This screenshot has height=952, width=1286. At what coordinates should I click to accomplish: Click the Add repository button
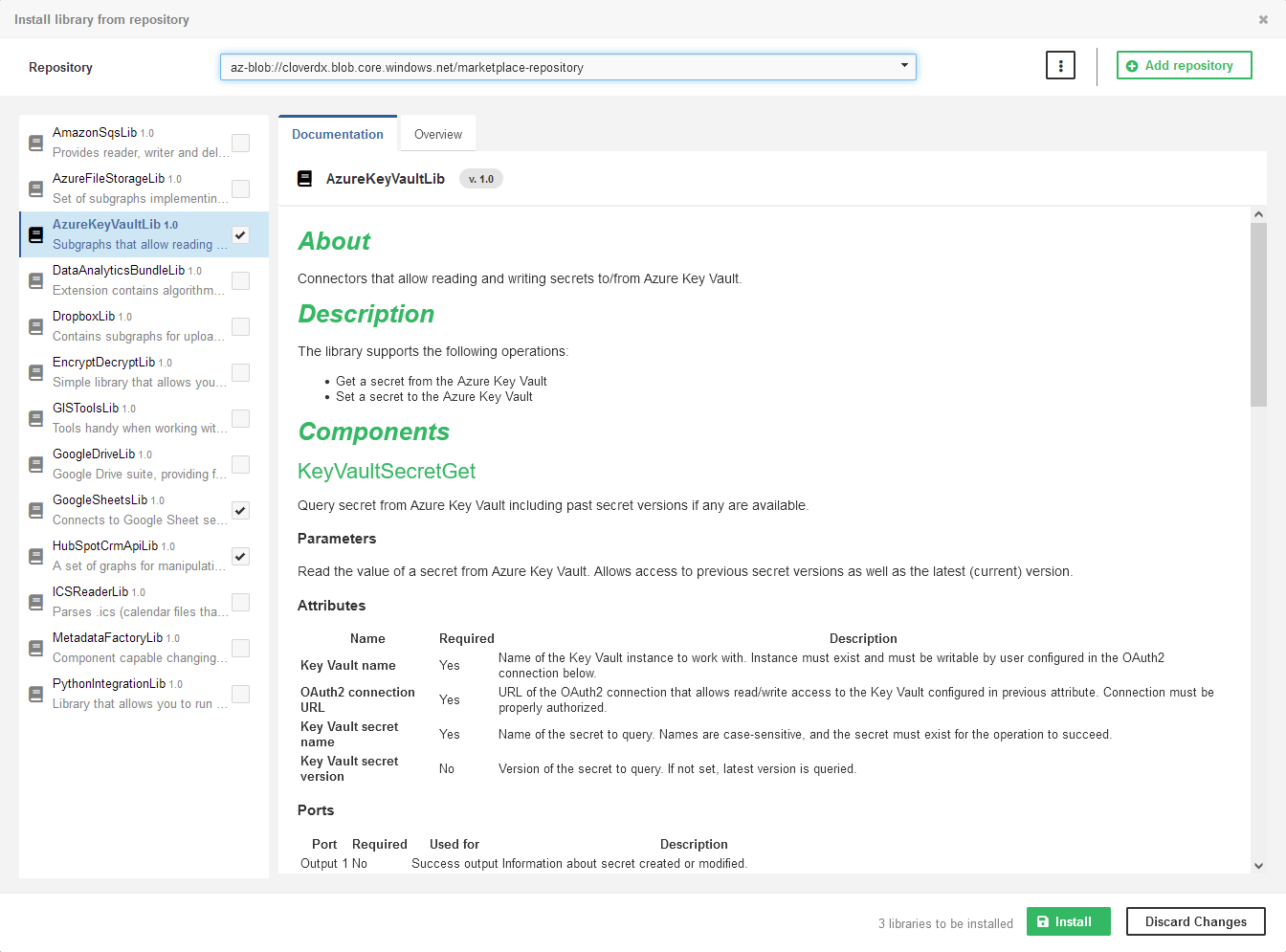pos(1185,65)
